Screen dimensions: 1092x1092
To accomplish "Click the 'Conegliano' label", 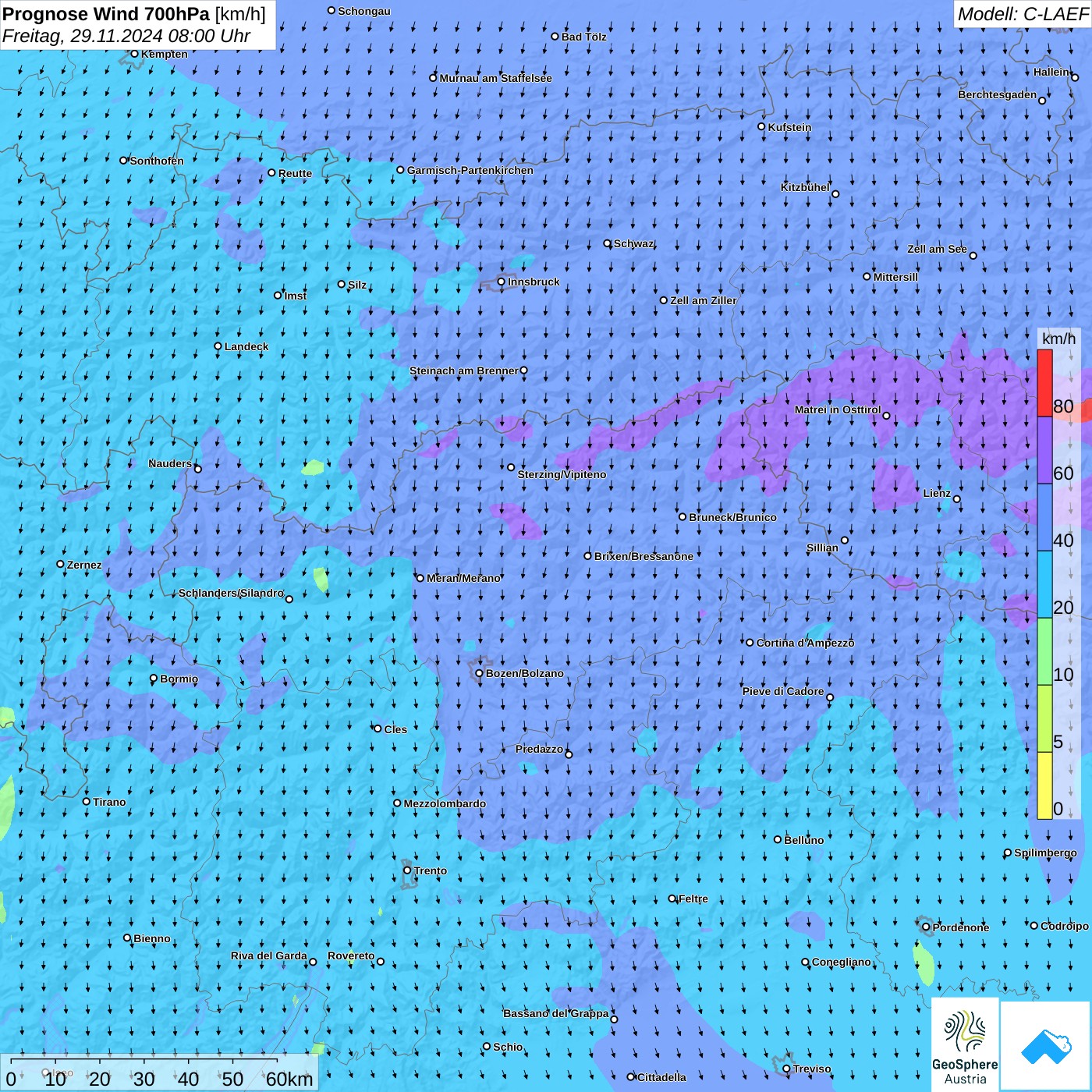I will (842, 962).
